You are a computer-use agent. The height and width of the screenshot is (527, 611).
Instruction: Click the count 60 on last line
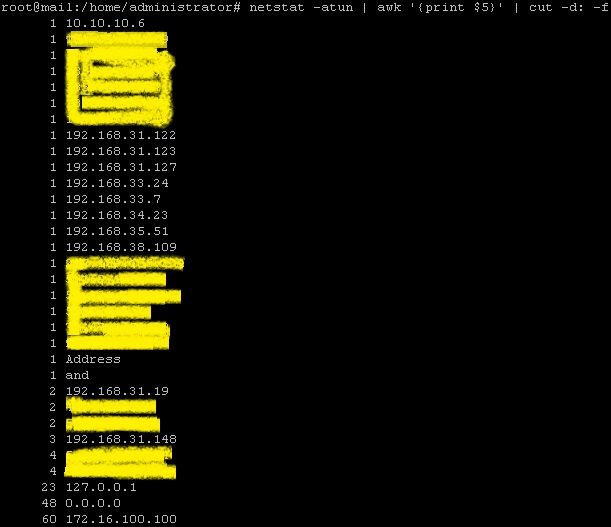[x=49, y=519]
